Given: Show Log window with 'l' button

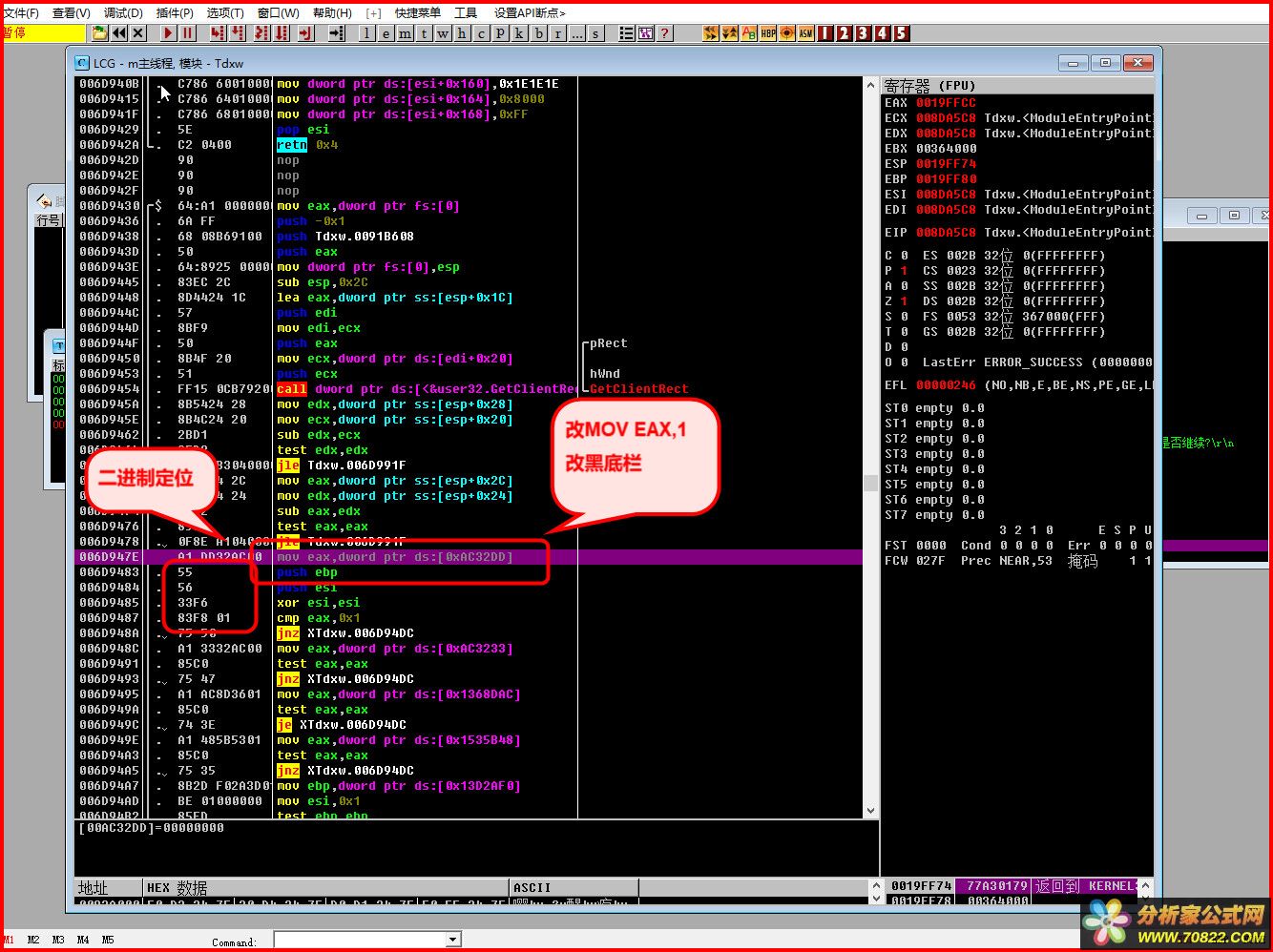Looking at the screenshot, I should (367, 33).
